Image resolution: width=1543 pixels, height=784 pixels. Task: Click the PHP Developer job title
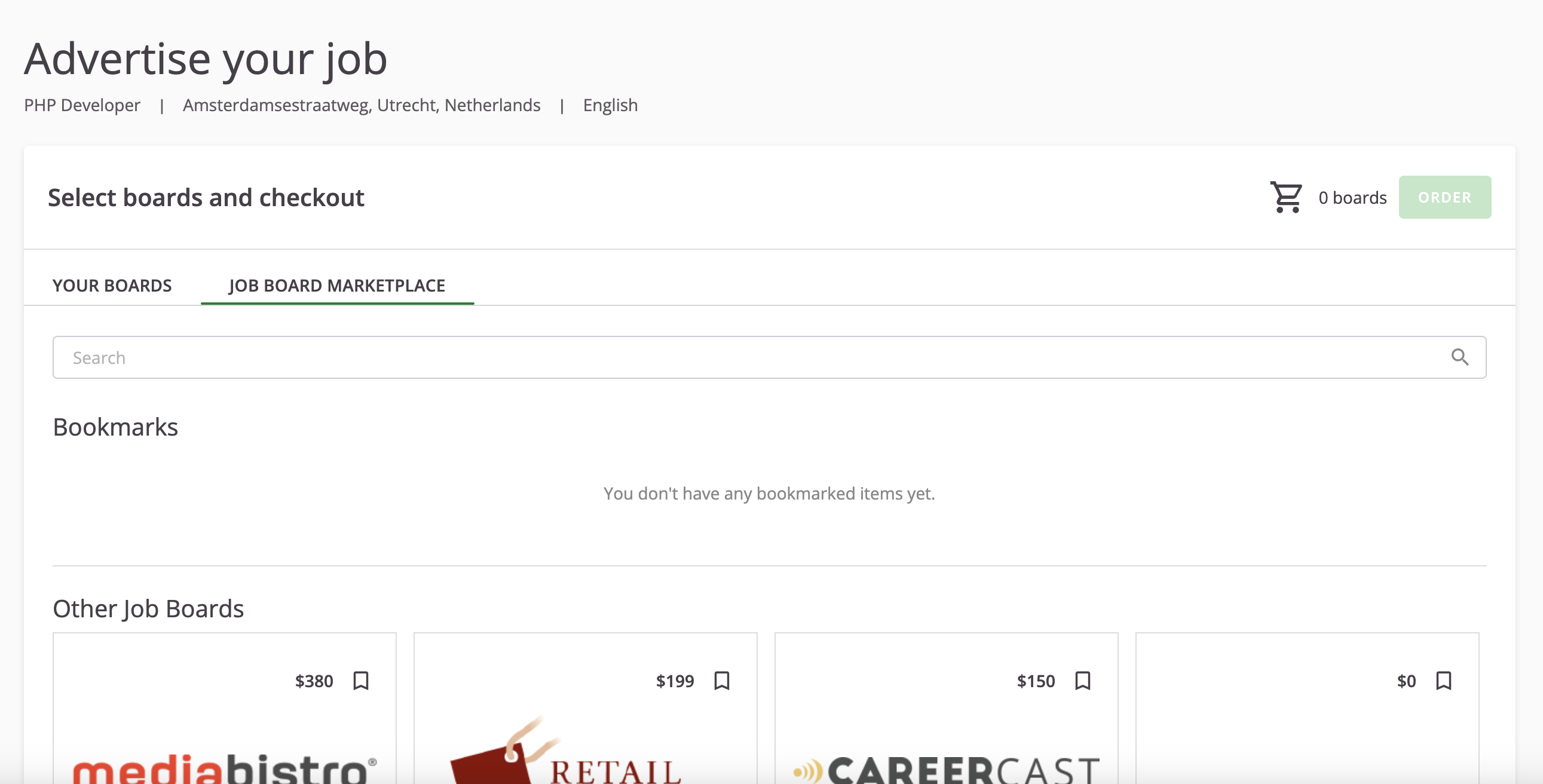82,105
